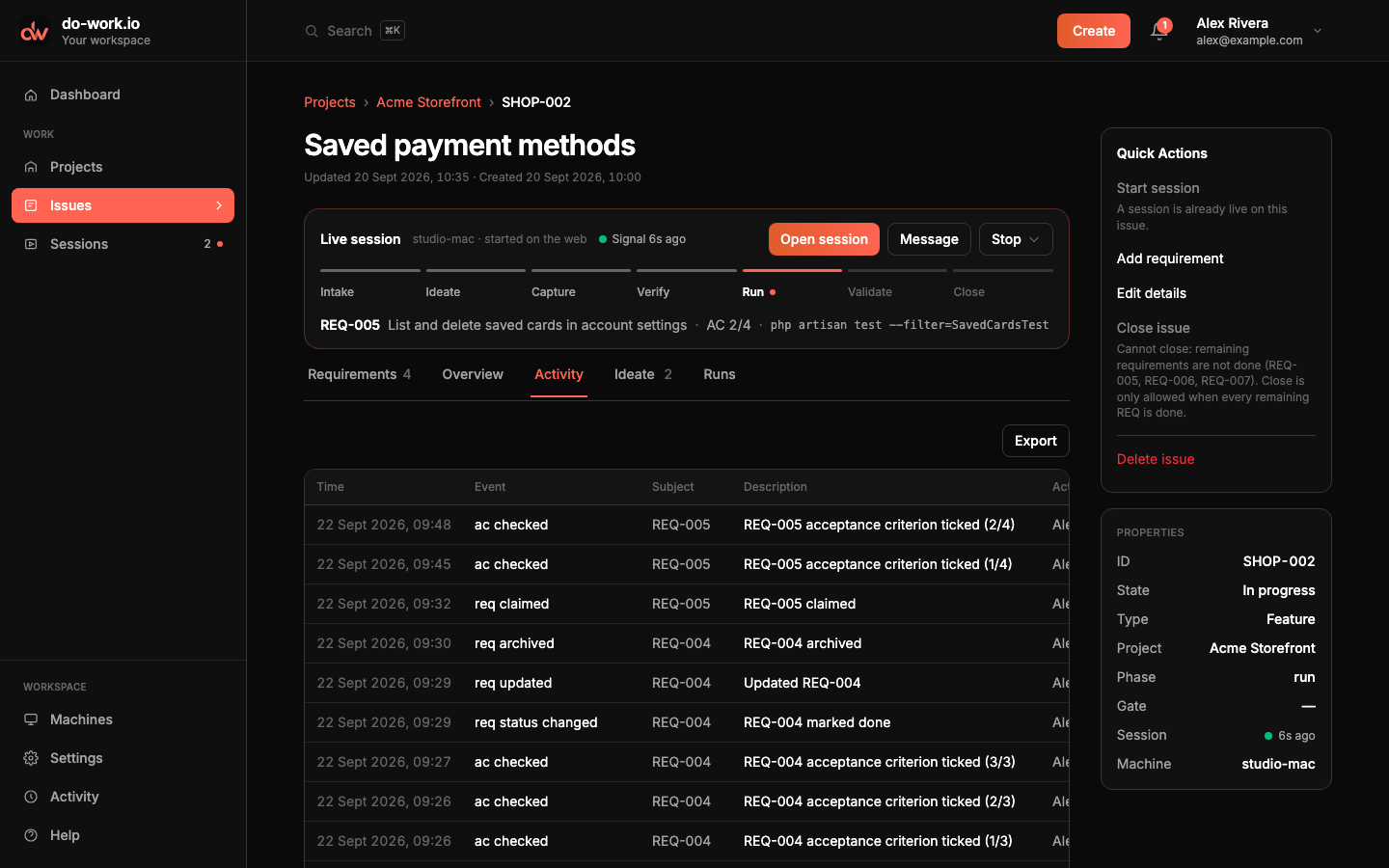Click the Verify phase progress step

coord(687,284)
